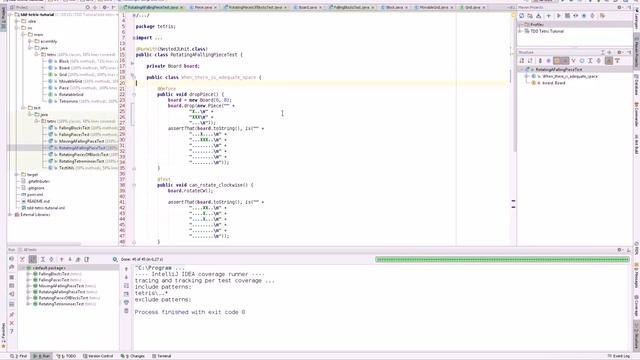Click the help question mark in Run sidebar
This screenshot has width=640, height=360.
click(x=11, y=331)
